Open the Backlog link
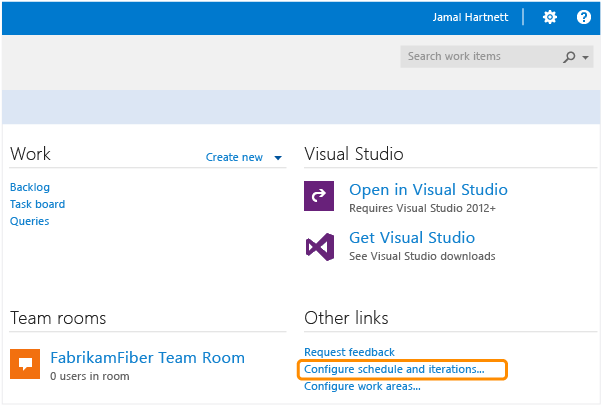 30,187
